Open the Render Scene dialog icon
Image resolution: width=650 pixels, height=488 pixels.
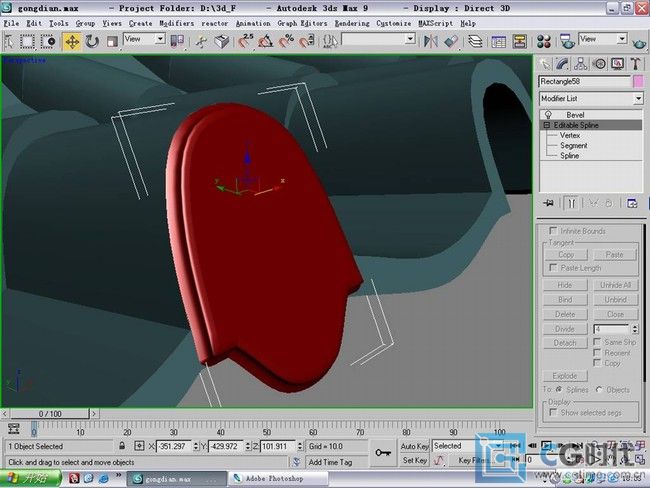tap(567, 41)
